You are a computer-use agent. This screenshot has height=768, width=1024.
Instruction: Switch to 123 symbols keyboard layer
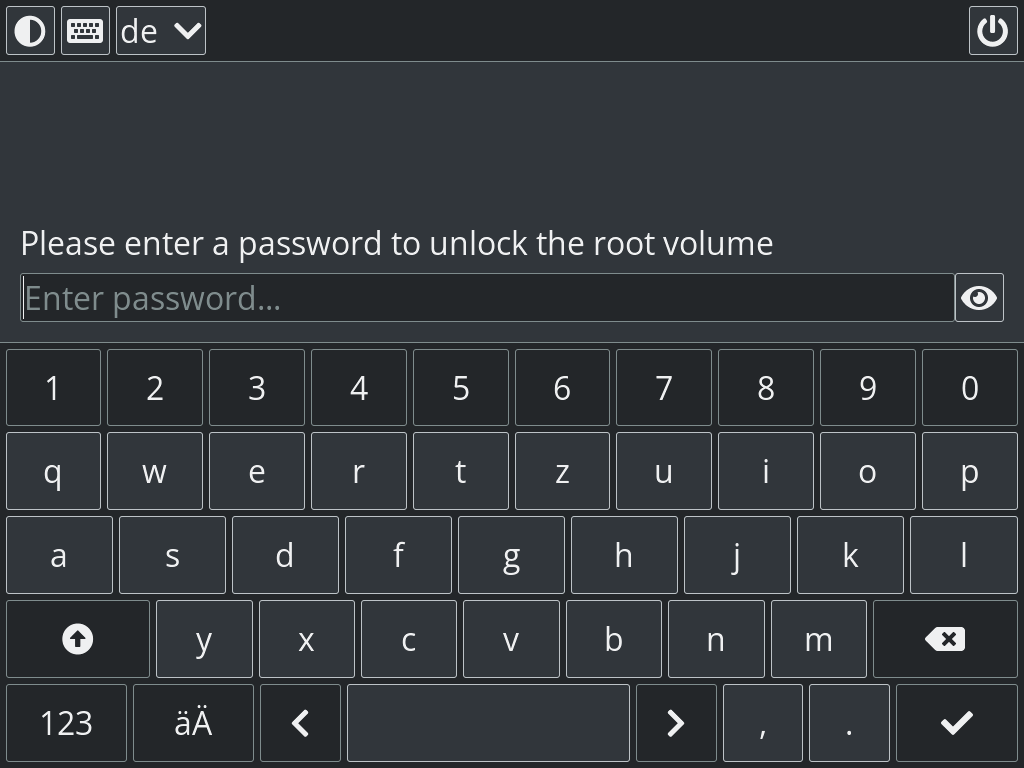click(x=66, y=722)
